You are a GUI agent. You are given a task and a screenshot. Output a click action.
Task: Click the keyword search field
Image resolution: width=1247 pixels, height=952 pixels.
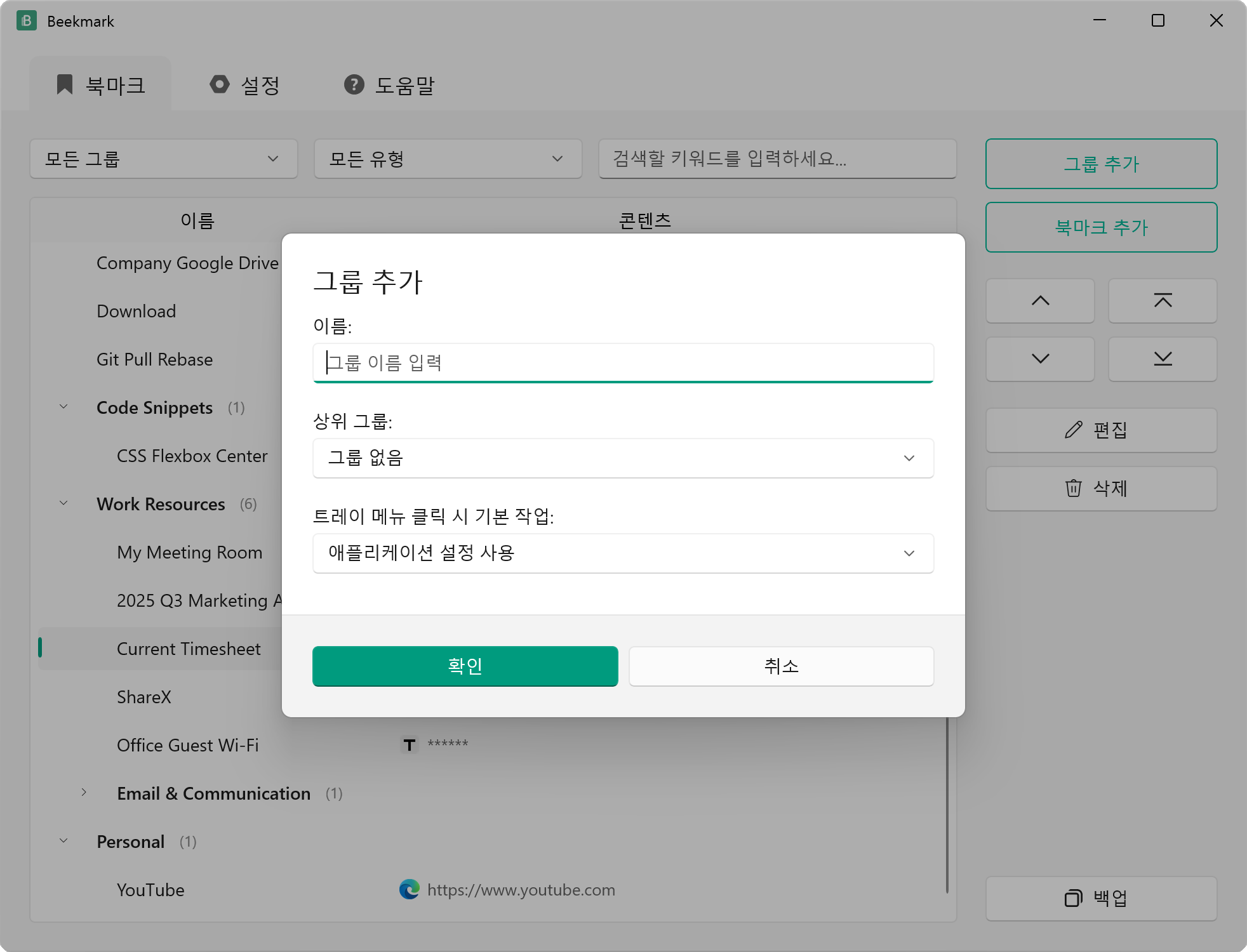tap(778, 159)
